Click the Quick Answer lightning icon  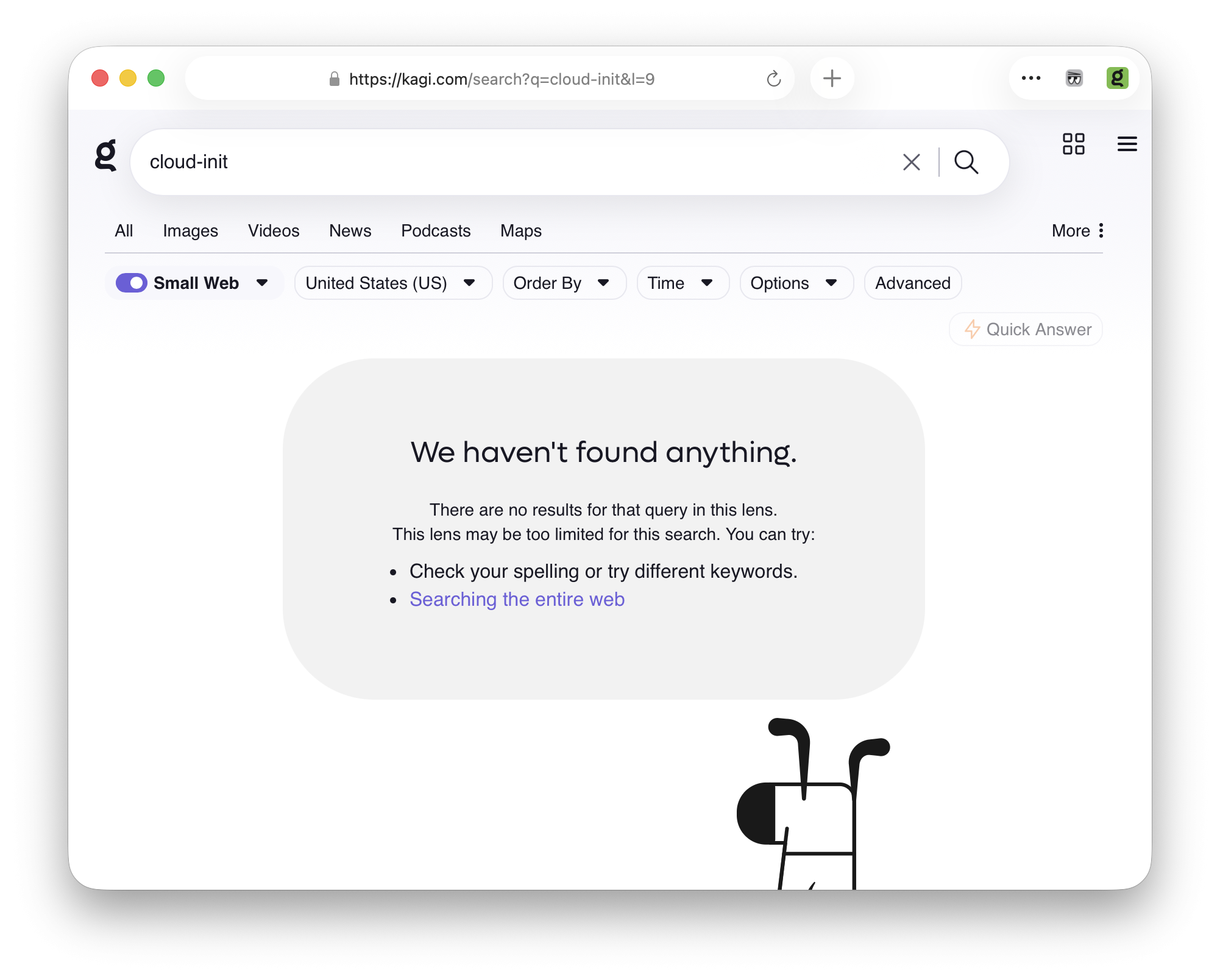tap(973, 329)
